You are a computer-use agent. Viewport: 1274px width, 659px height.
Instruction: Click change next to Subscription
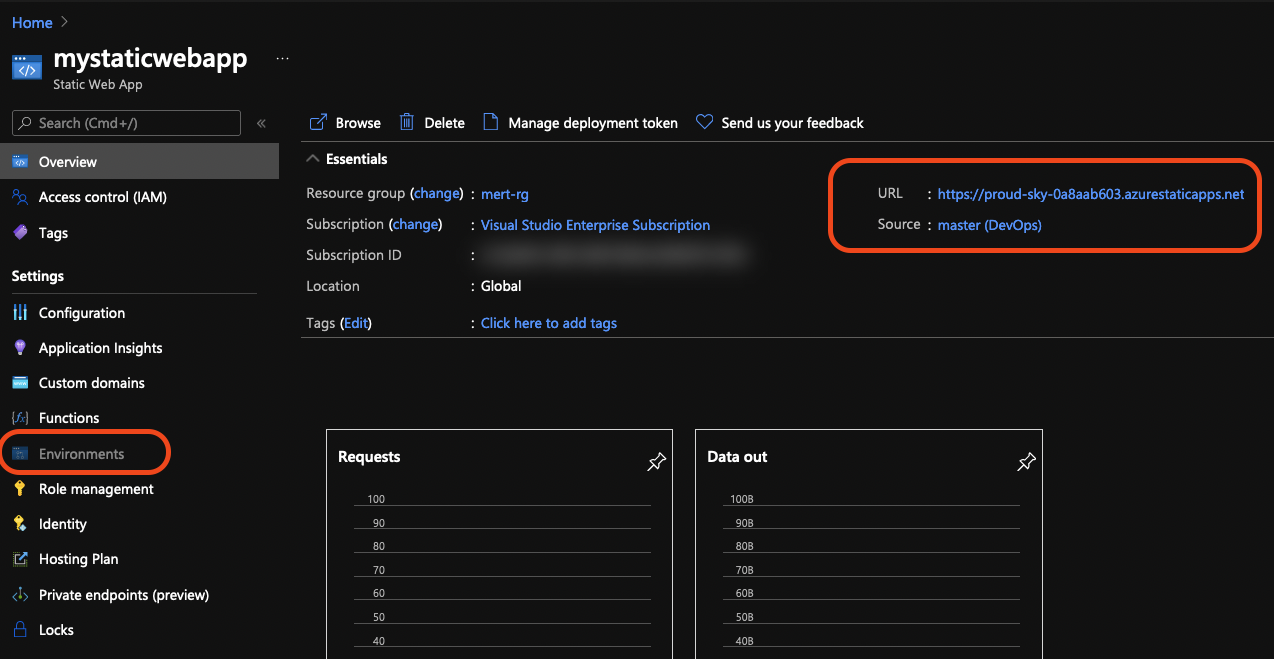click(415, 224)
